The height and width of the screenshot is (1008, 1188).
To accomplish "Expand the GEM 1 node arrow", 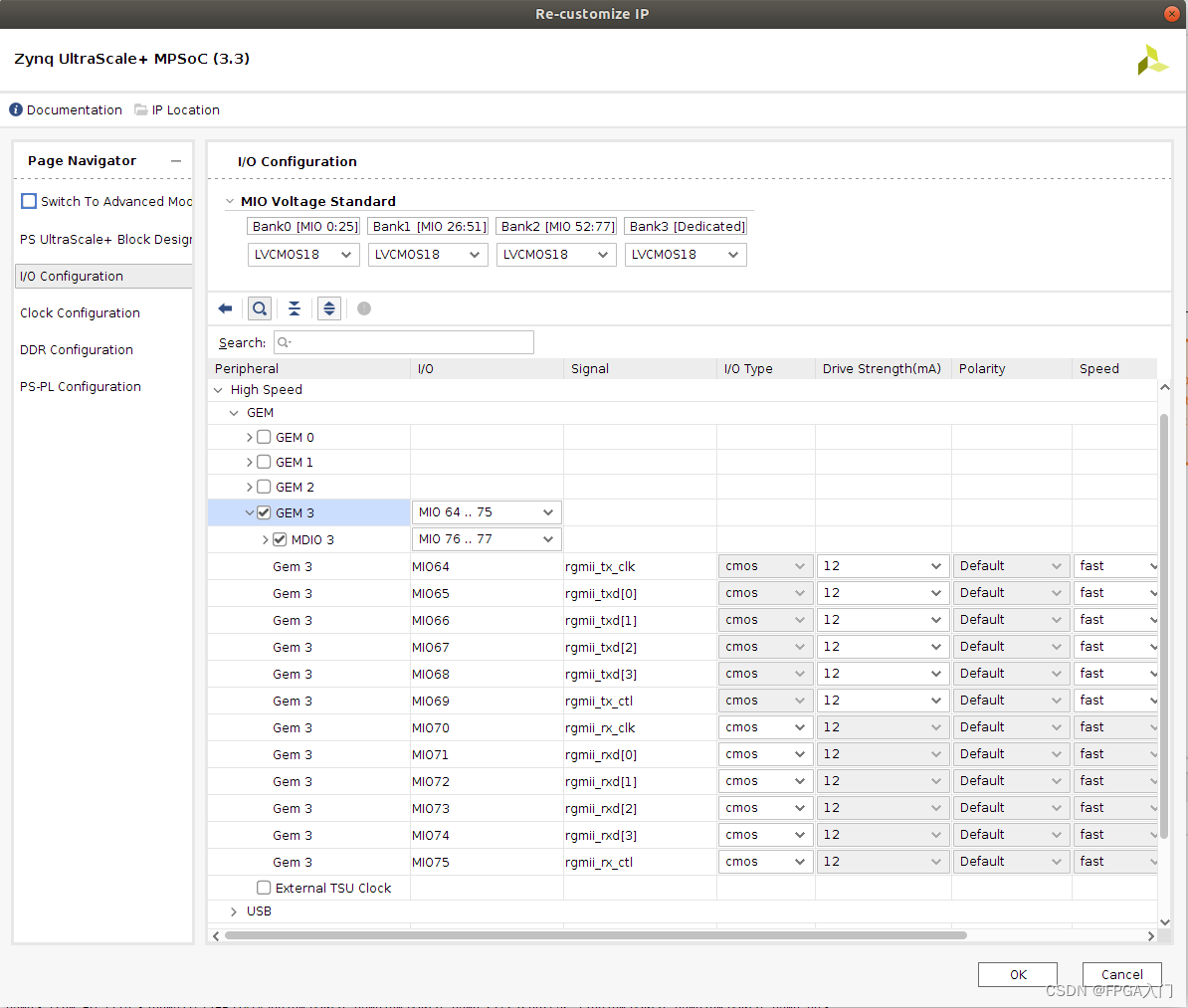I will [250, 463].
